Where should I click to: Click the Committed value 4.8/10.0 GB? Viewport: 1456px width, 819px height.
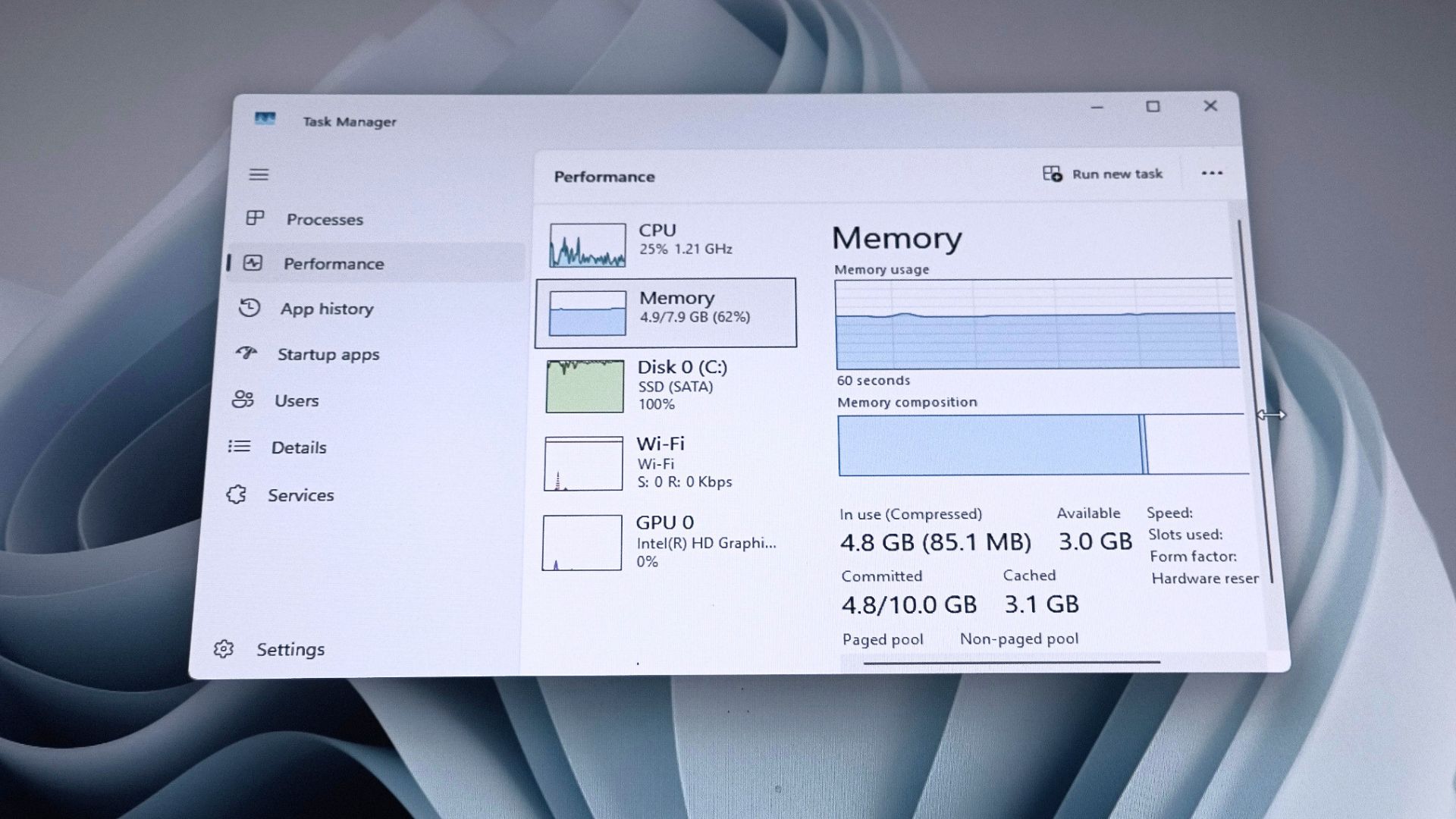click(x=908, y=604)
